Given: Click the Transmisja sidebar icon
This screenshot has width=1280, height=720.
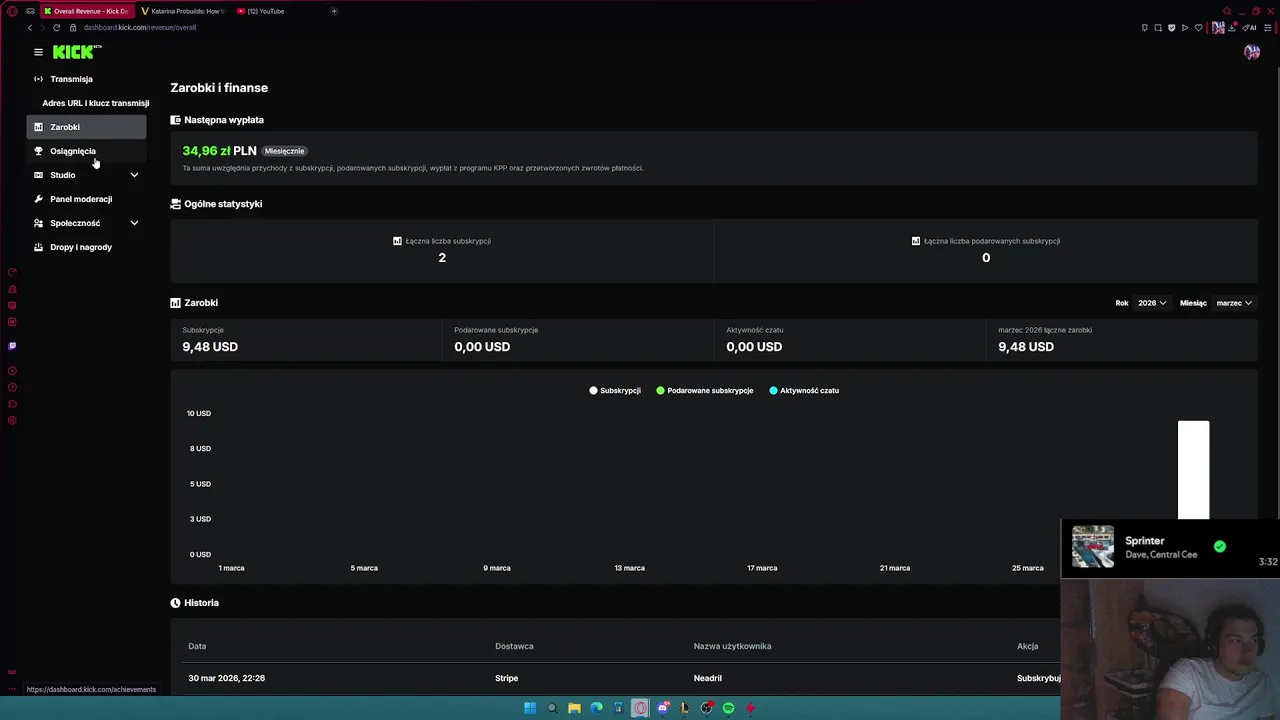Looking at the screenshot, I should click(38, 79).
